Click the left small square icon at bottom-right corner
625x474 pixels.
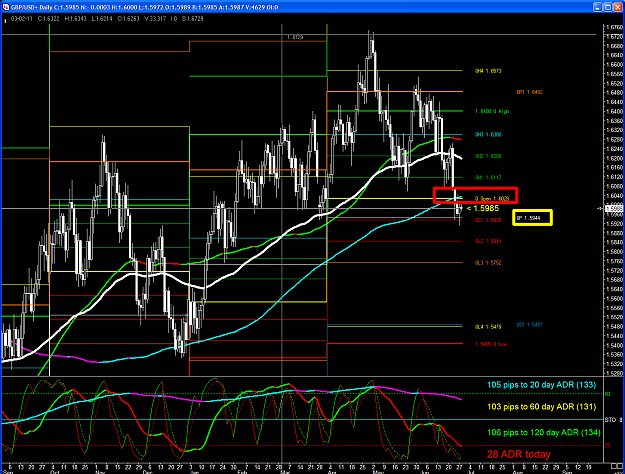614,466
